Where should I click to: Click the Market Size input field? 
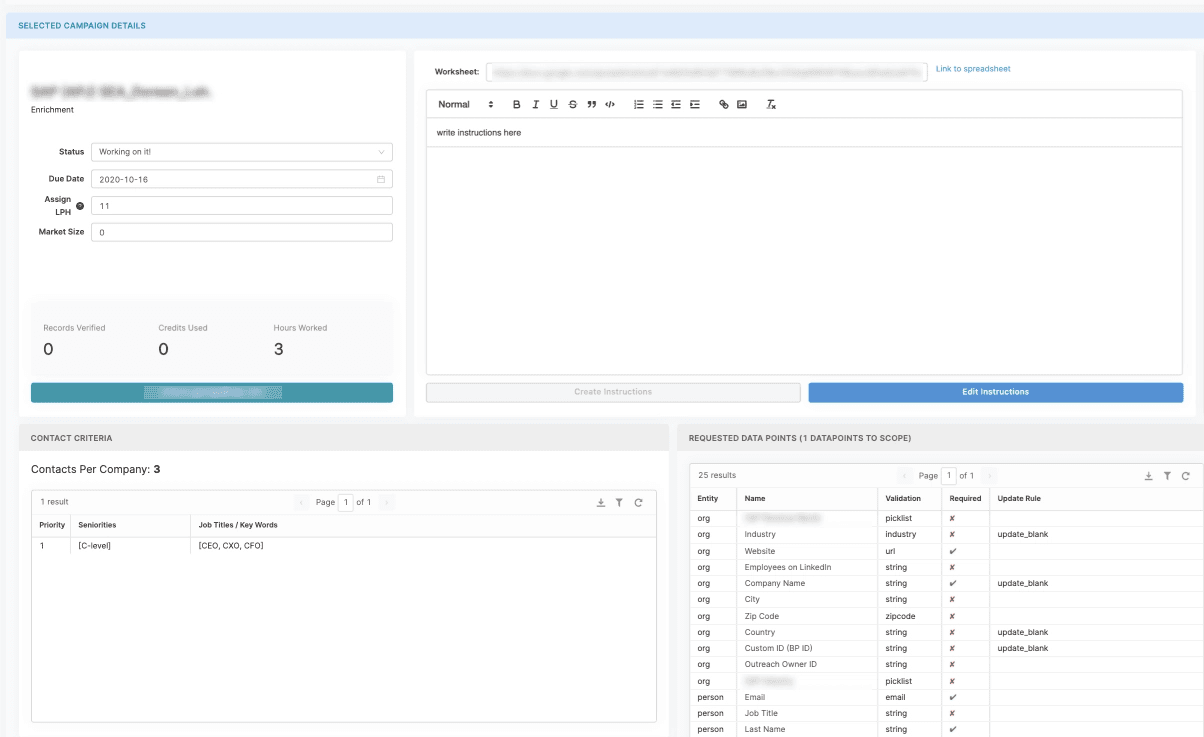coord(242,232)
